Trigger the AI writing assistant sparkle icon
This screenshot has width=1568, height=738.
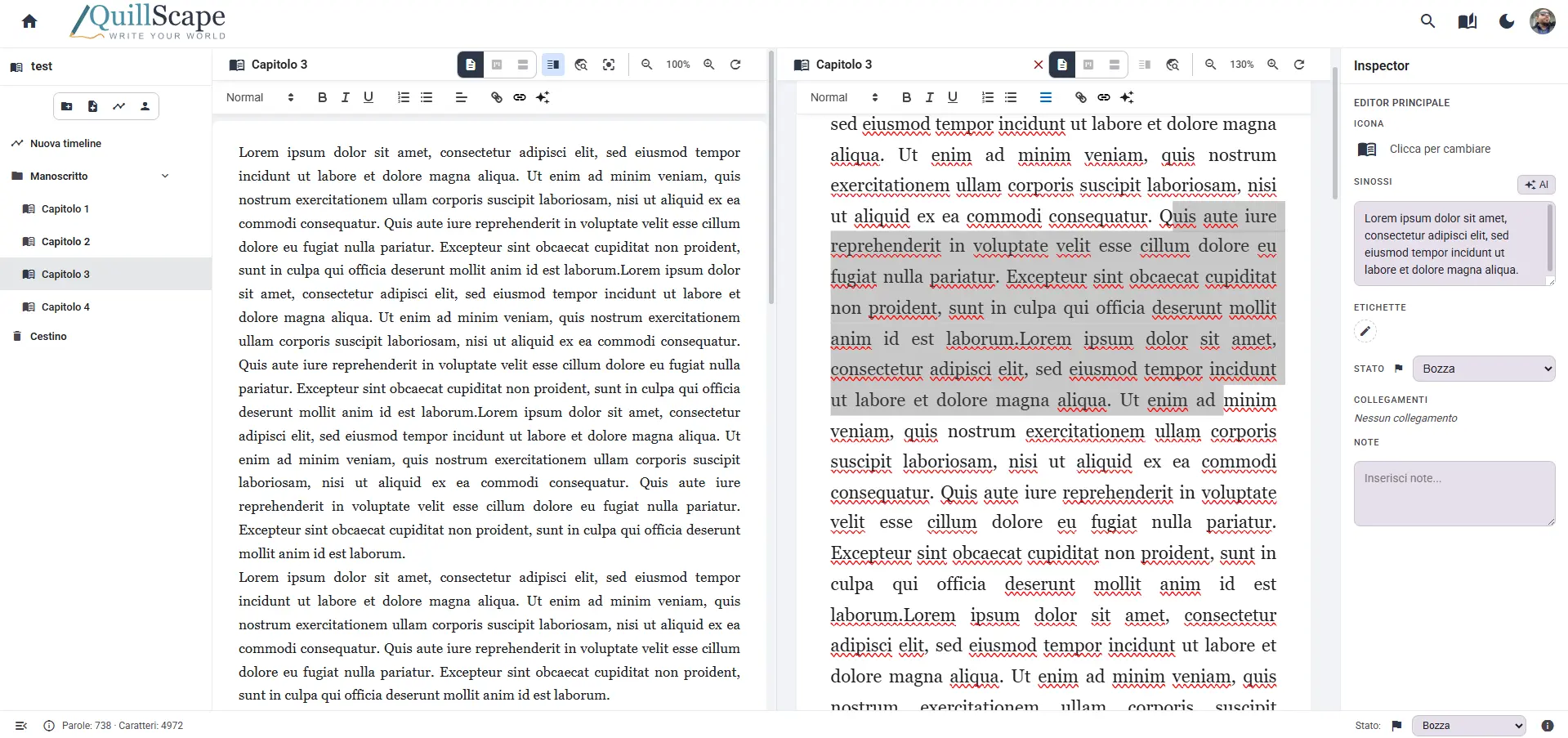click(543, 97)
